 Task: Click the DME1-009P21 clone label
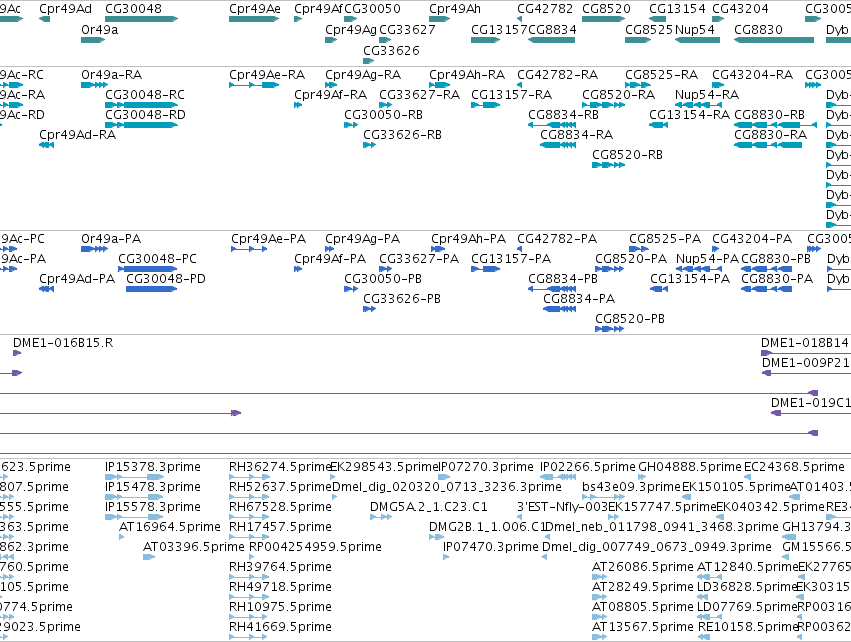(805, 363)
